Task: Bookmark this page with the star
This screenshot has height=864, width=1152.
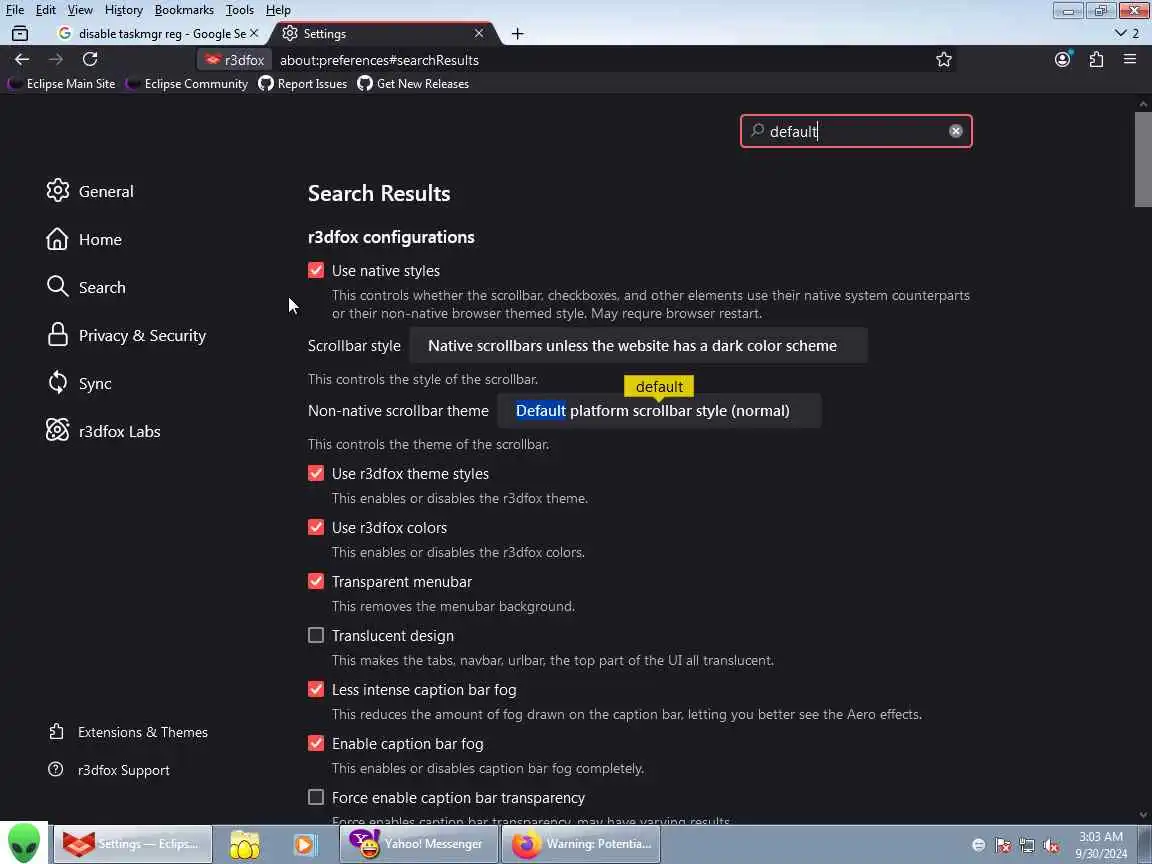Action: (944, 60)
